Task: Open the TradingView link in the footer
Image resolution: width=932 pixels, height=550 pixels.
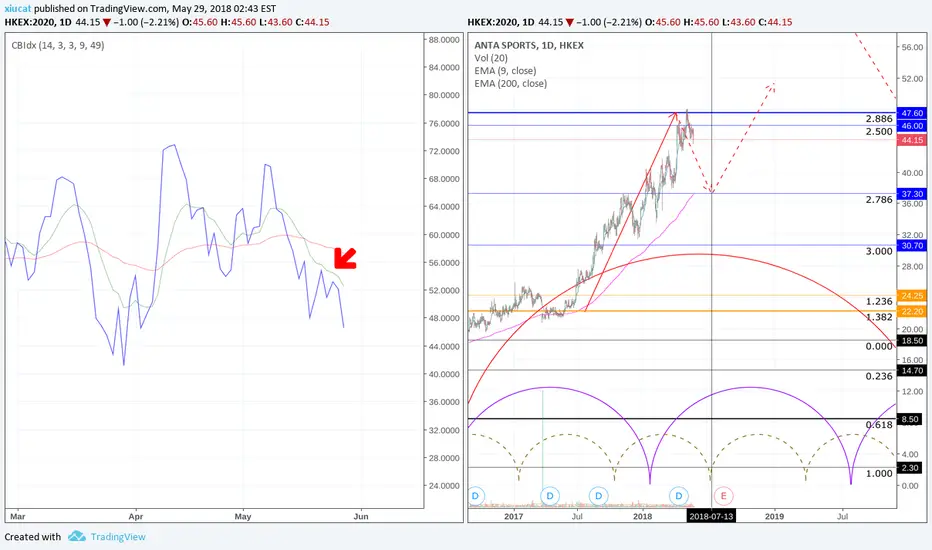Action: 118,537
